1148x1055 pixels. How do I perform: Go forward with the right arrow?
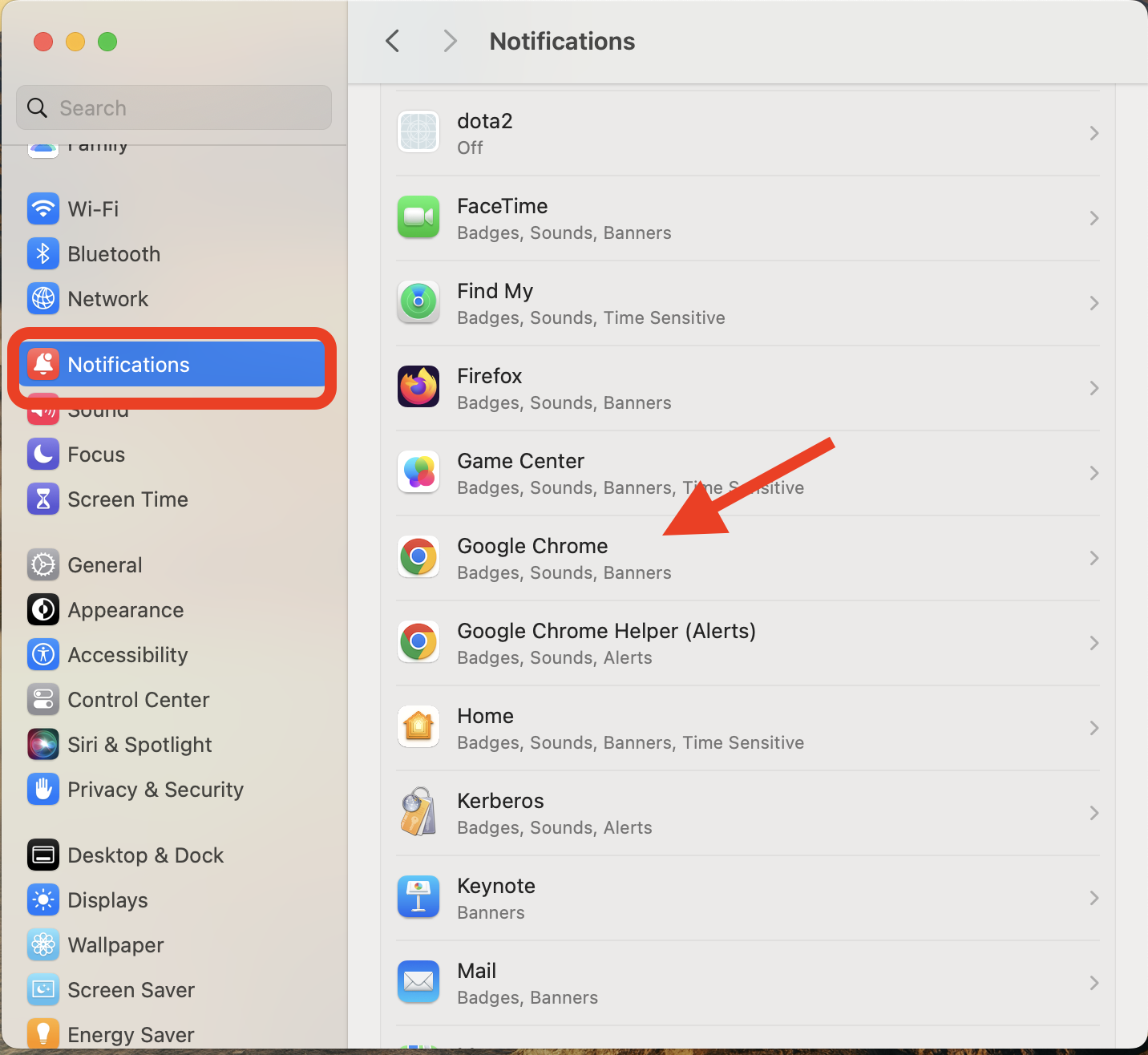point(451,41)
